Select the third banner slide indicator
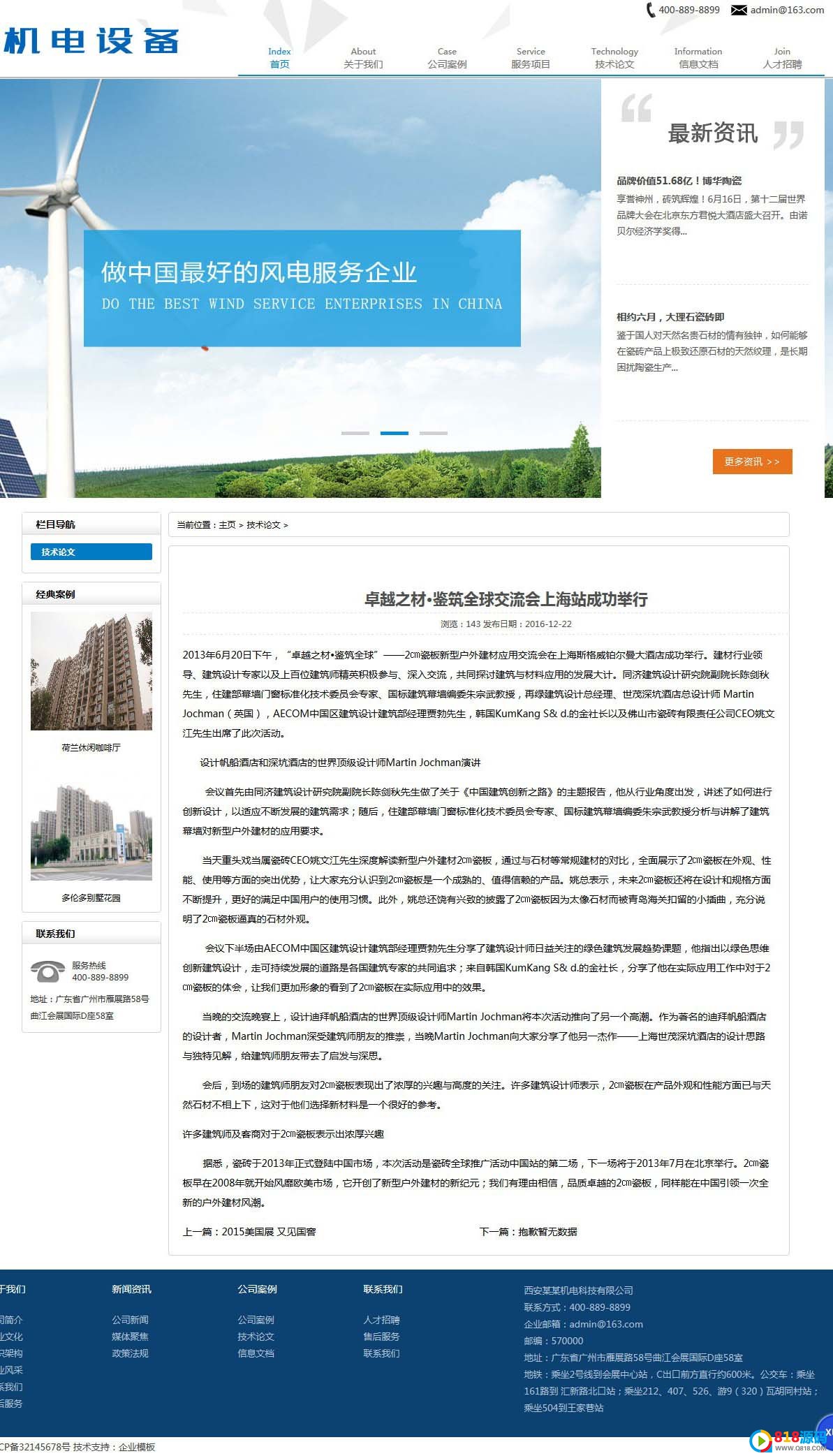Screen dimensions: 833x1456 tap(434, 433)
